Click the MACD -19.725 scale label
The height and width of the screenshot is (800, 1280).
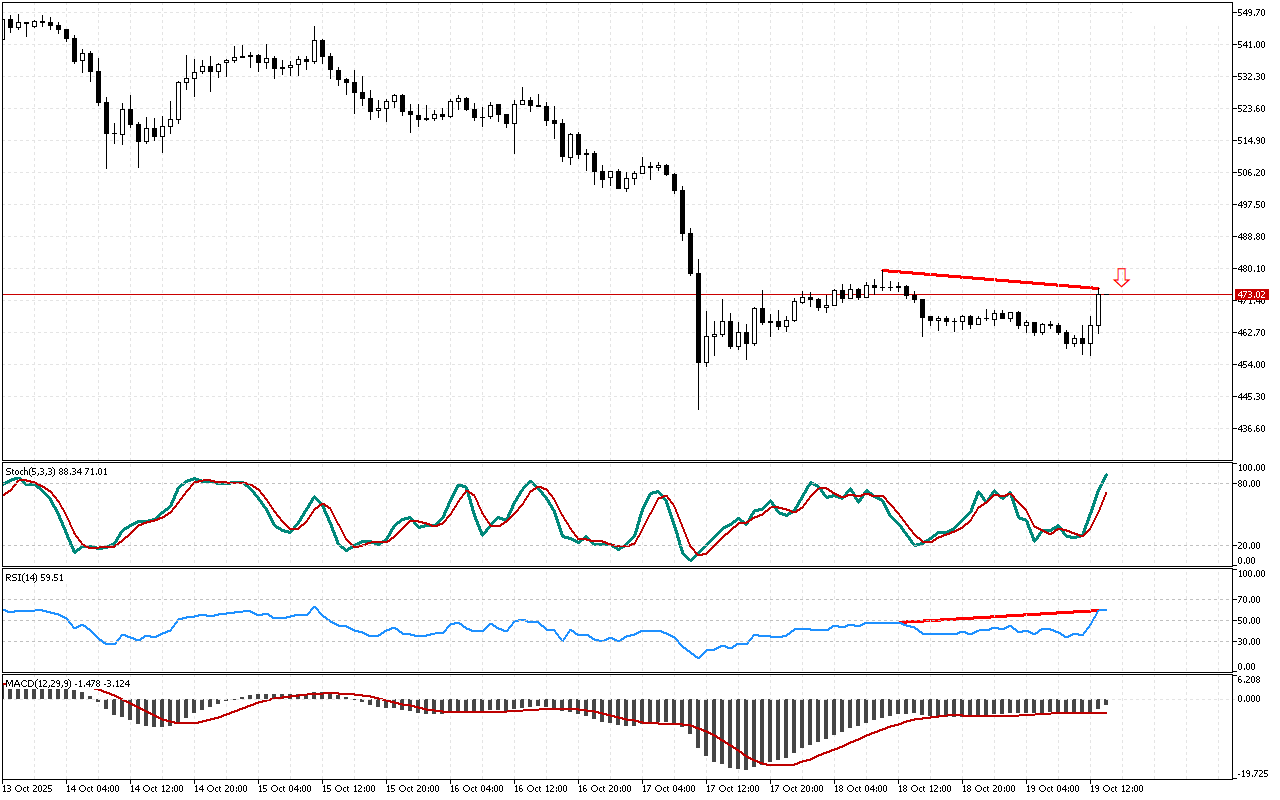pos(1251,774)
